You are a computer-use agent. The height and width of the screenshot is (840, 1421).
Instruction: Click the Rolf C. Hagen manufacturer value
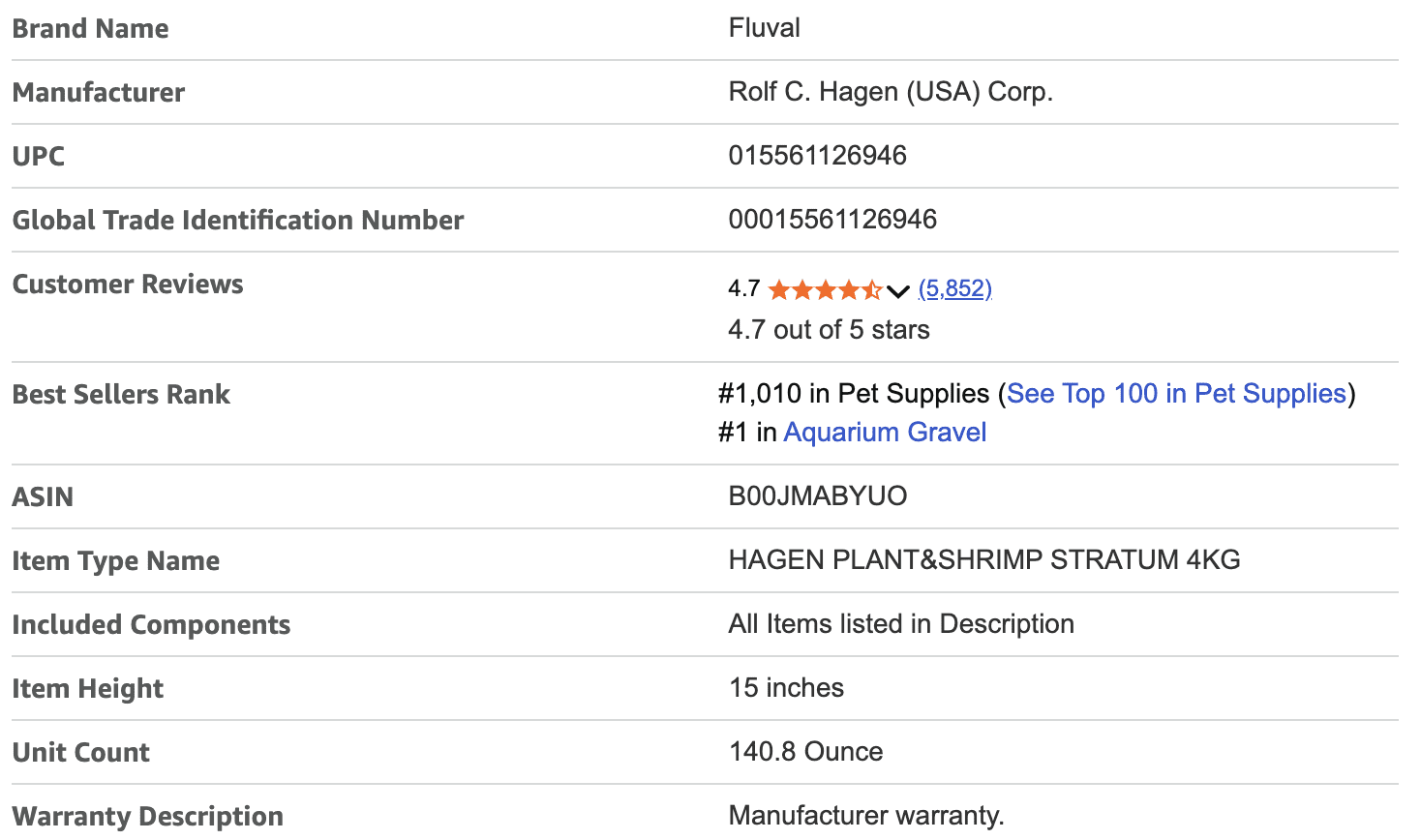coord(890,92)
